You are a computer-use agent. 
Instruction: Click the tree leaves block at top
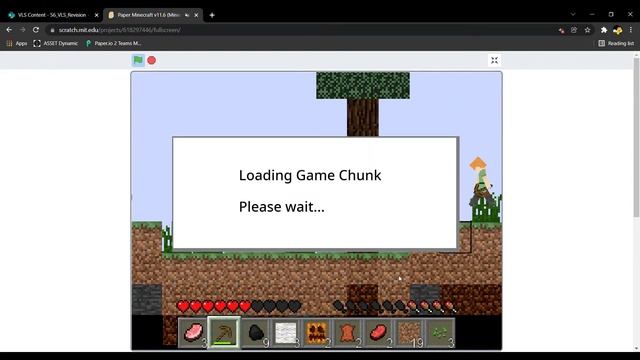[363, 85]
